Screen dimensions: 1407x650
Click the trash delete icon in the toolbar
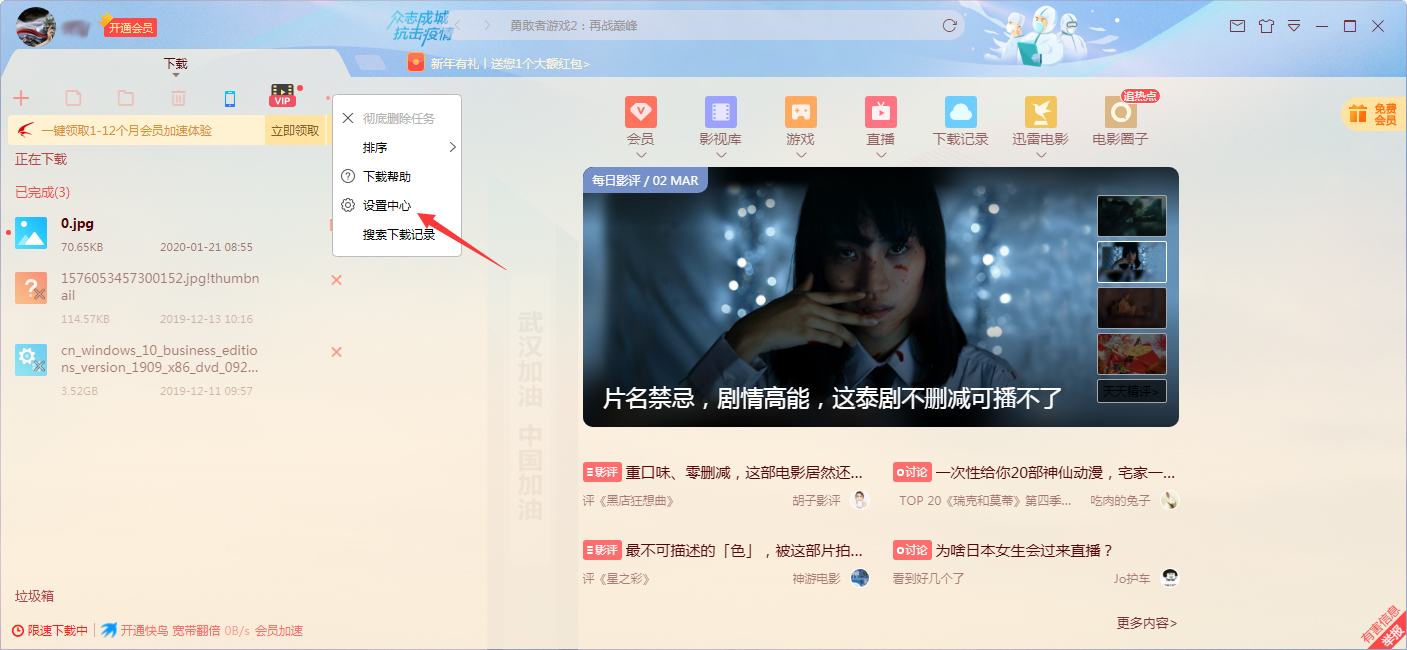click(178, 98)
